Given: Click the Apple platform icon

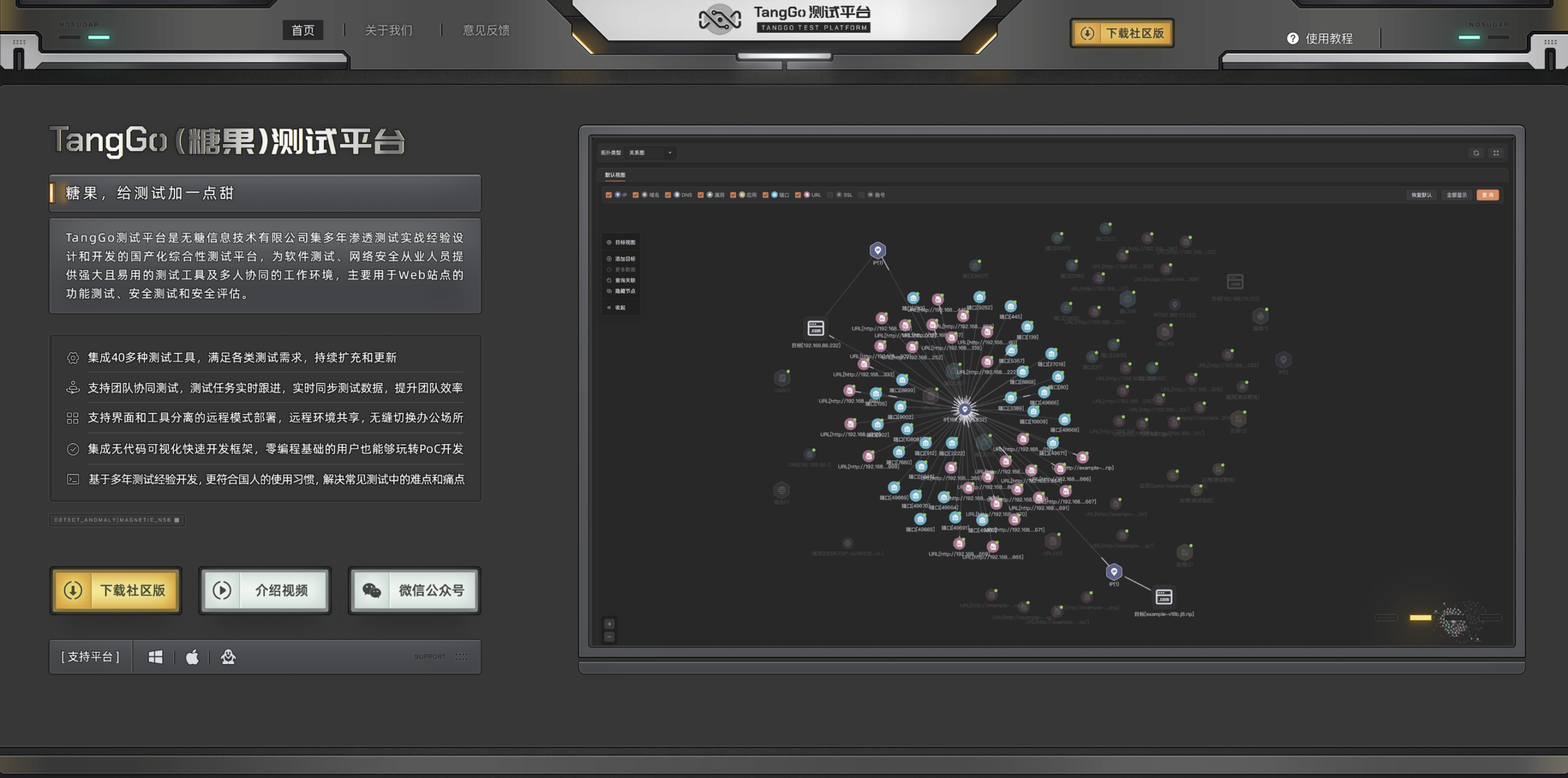Looking at the screenshot, I should (192, 657).
